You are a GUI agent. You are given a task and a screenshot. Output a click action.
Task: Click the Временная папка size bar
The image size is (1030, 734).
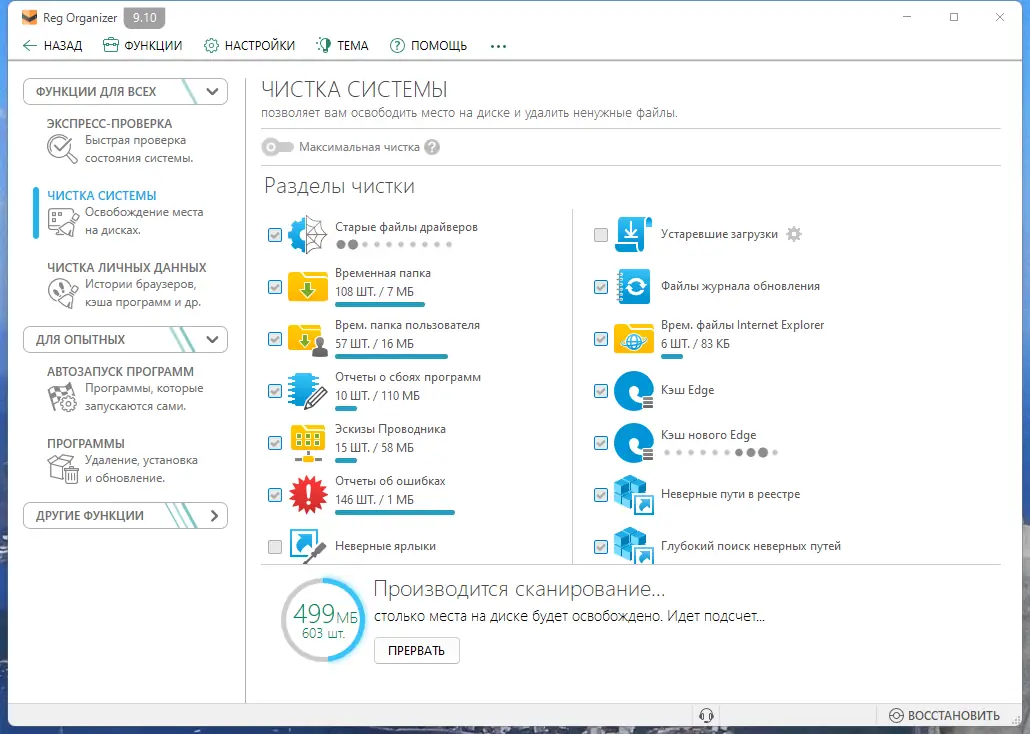380,304
